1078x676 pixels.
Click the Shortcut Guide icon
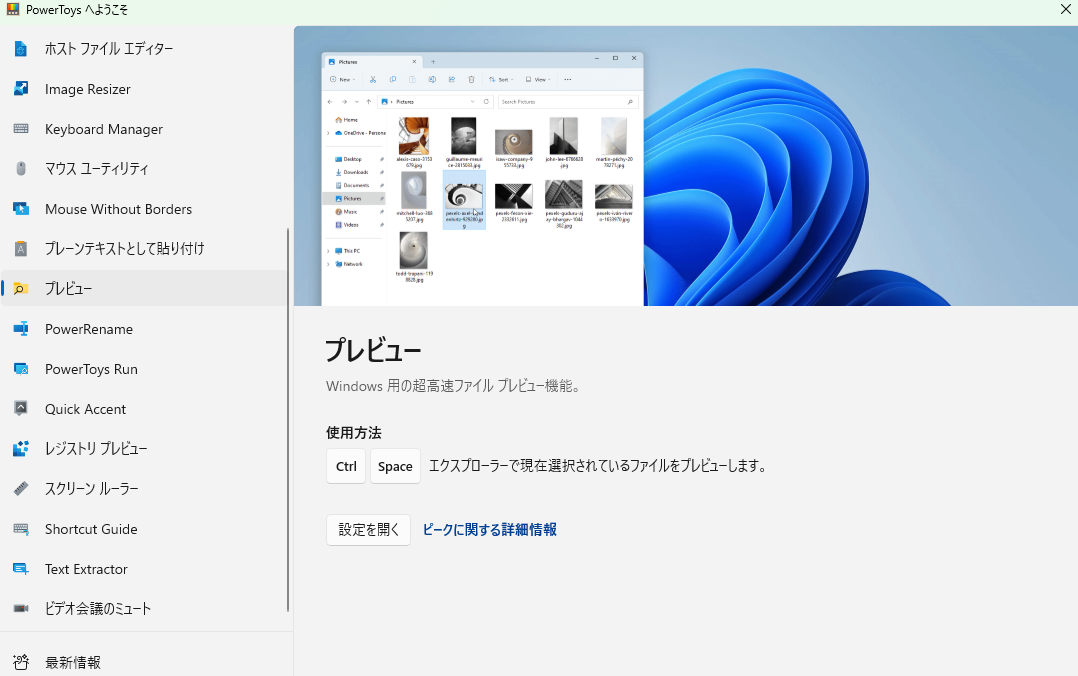point(21,529)
